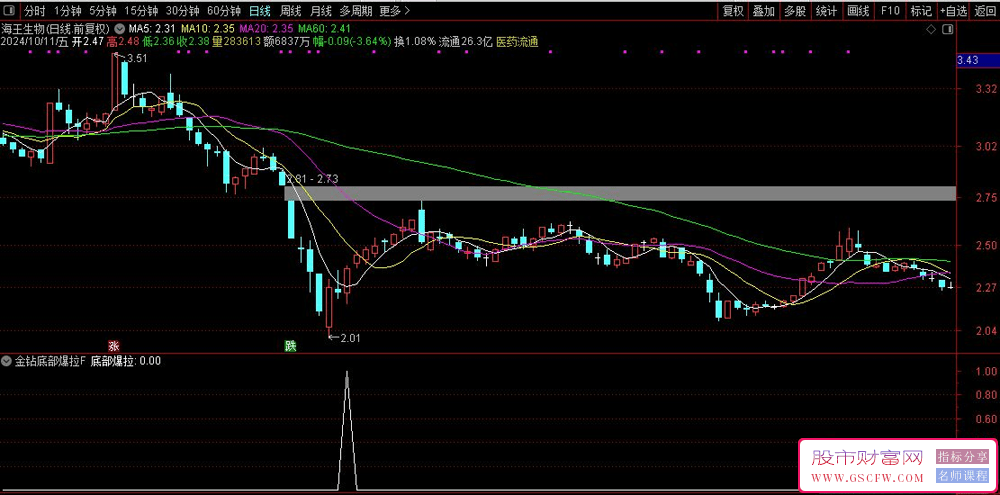Viewport: 1000px width, 495px height.
Task: Toggle the left sidebar panel icon
Action: (x=10, y=11)
